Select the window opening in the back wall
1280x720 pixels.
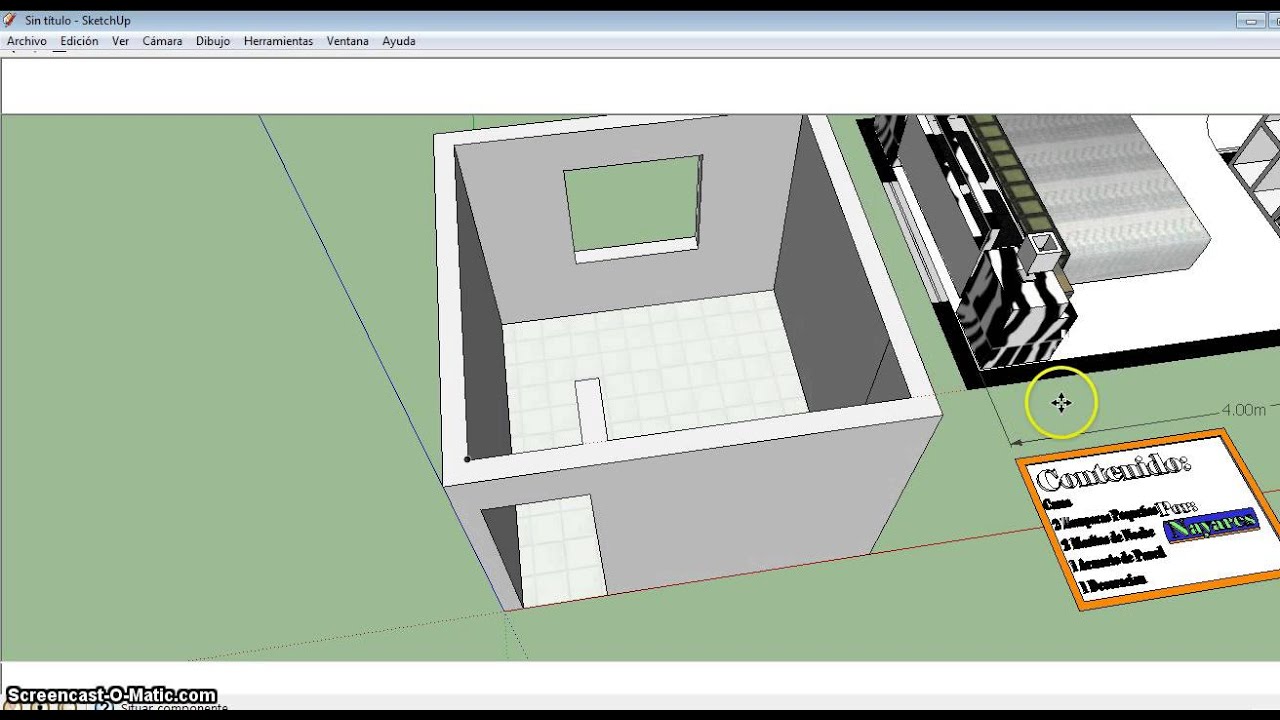click(x=635, y=208)
